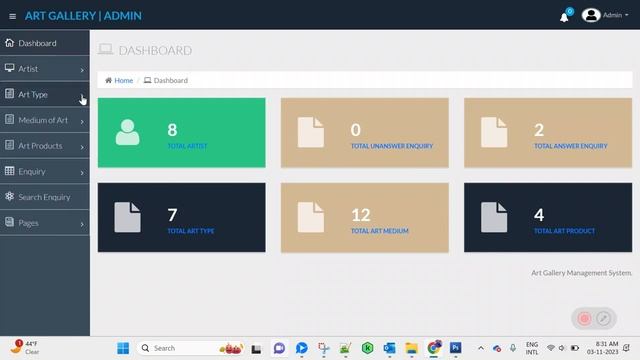Open Outlook from the taskbar
Image resolution: width=640 pixels, height=360 pixels.
click(389, 348)
